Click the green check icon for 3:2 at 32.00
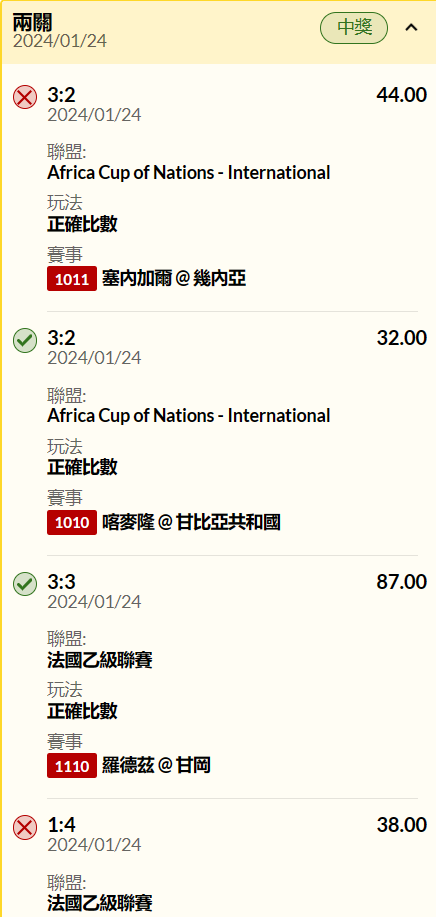The height and width of the screenshot is (917, 436). pos(25,340)
